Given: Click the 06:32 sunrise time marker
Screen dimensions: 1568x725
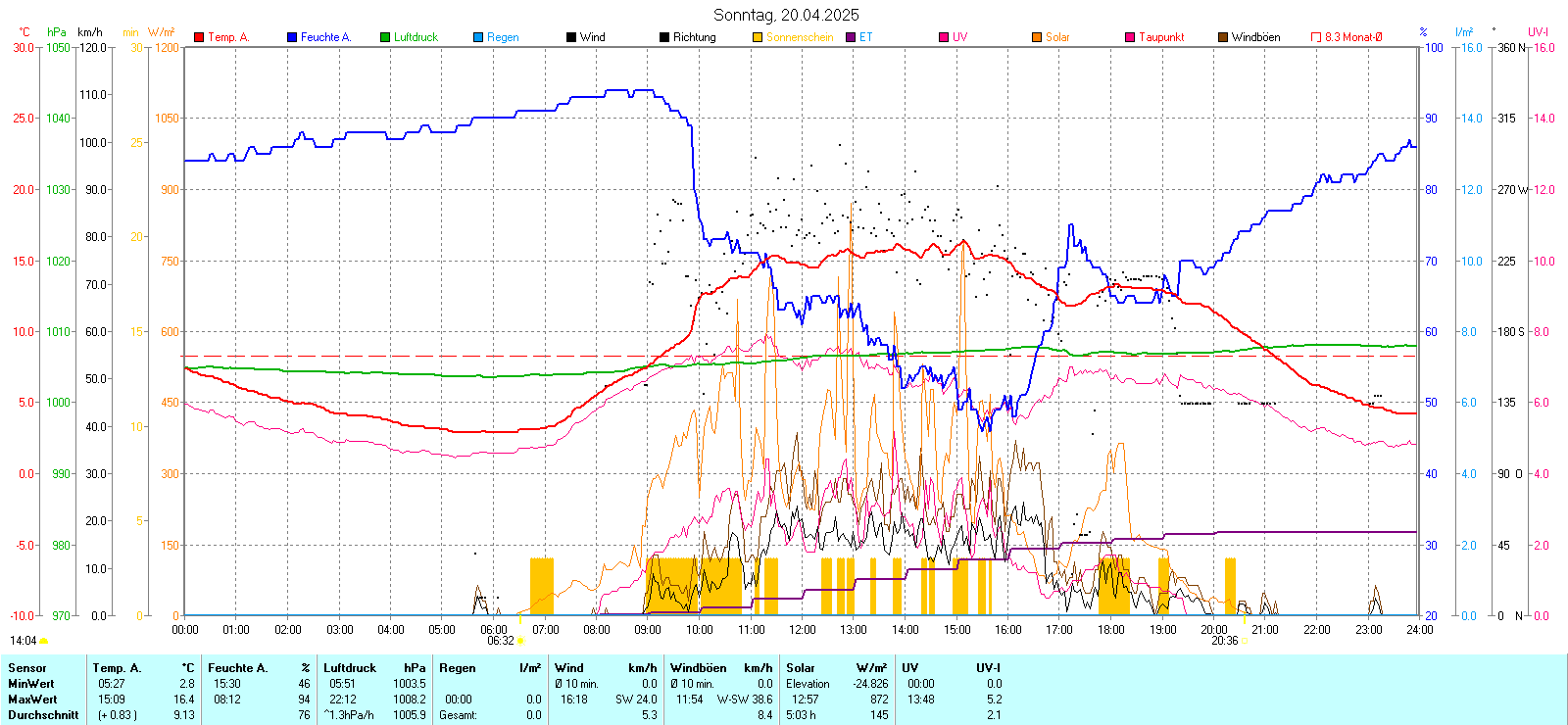Looking at the screenshot, I should coord(501,641).
